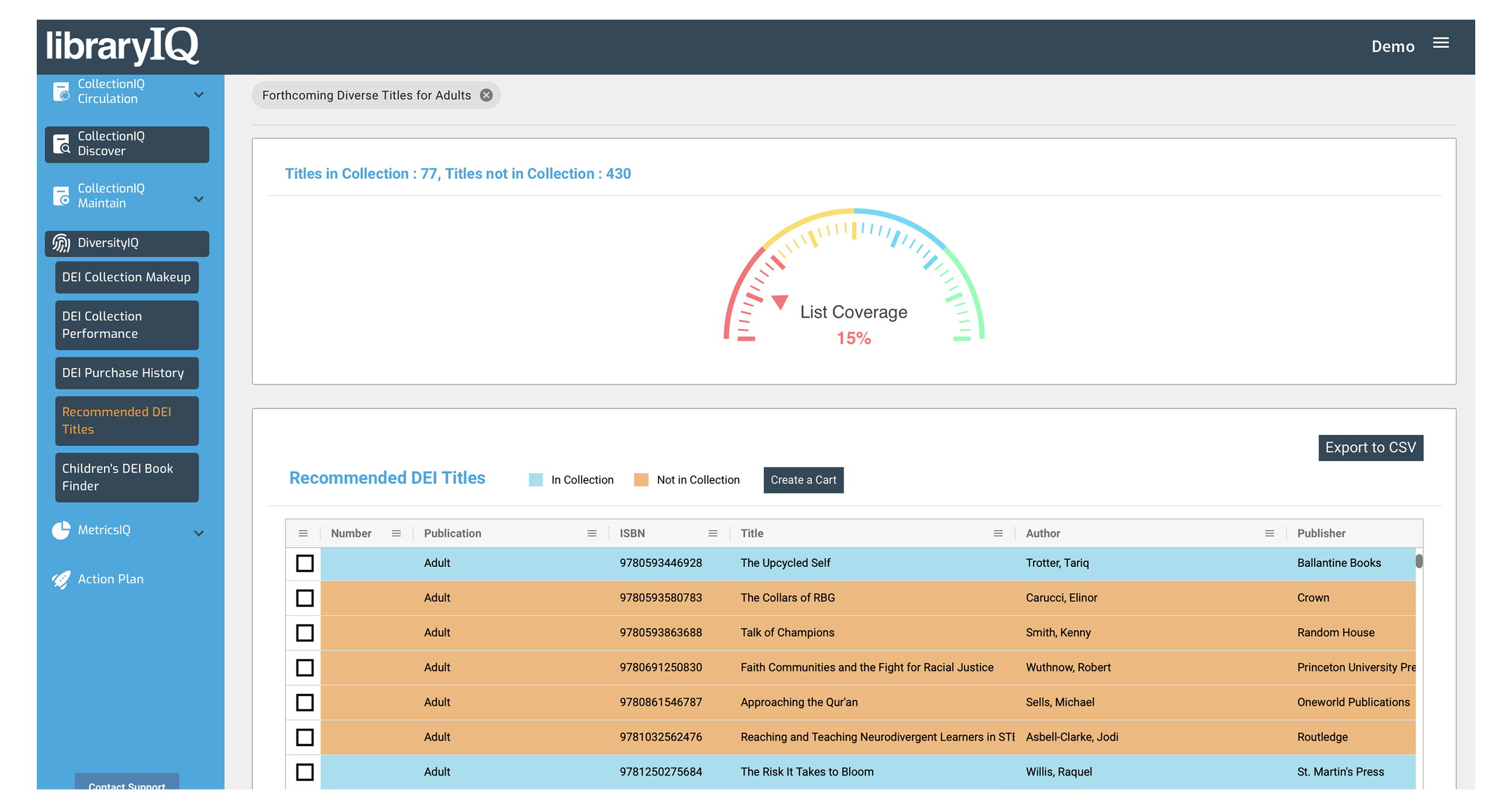Click the table vertical scrollbar thumb
This screenshot has height=809, width=1512.
(x=1419, y=562)
